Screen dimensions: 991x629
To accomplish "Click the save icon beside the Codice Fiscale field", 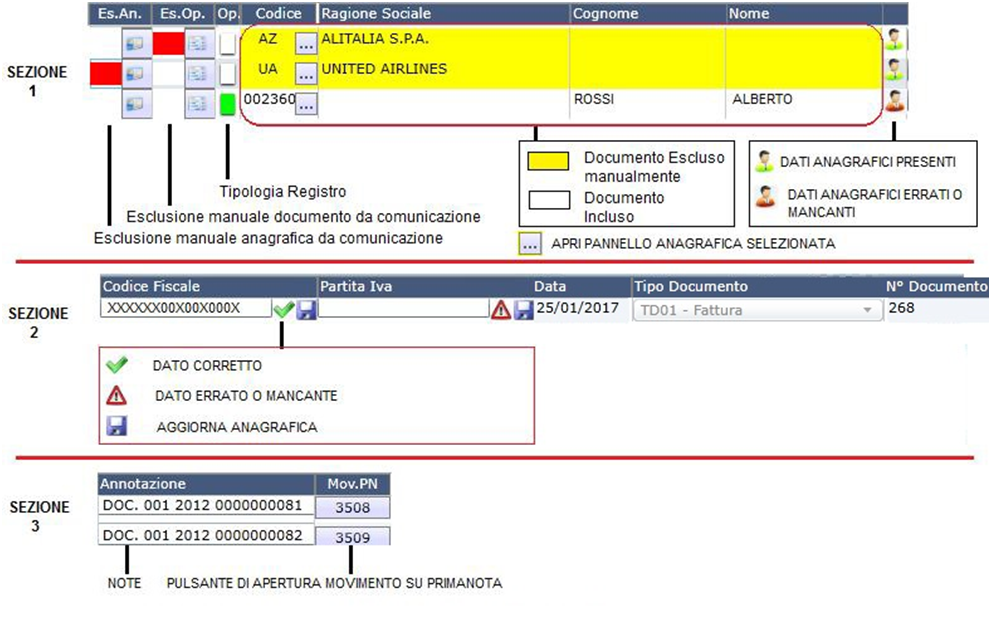I will click(x=307, y=310).
